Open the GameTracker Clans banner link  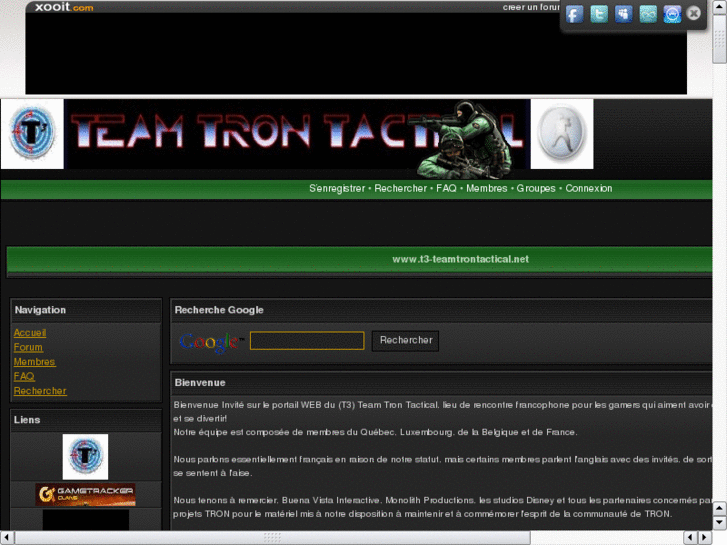pyautogui.click(x=86, y=494)
